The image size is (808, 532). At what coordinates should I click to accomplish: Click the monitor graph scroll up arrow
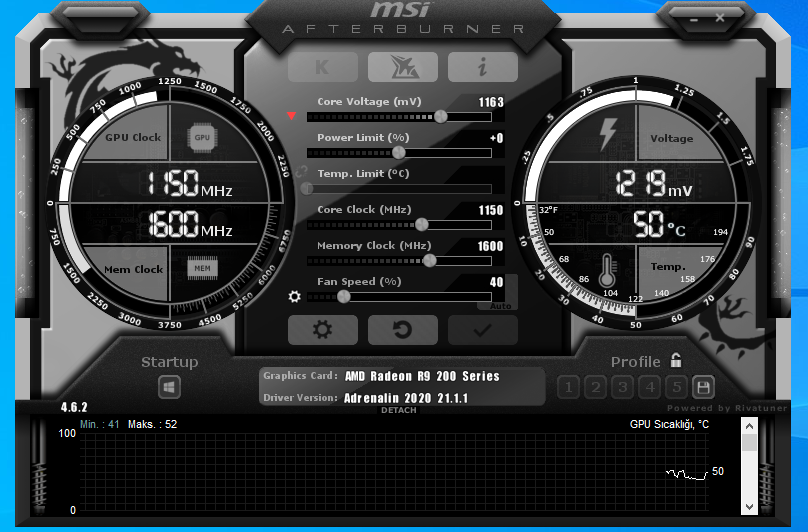(x=749, y=426)
